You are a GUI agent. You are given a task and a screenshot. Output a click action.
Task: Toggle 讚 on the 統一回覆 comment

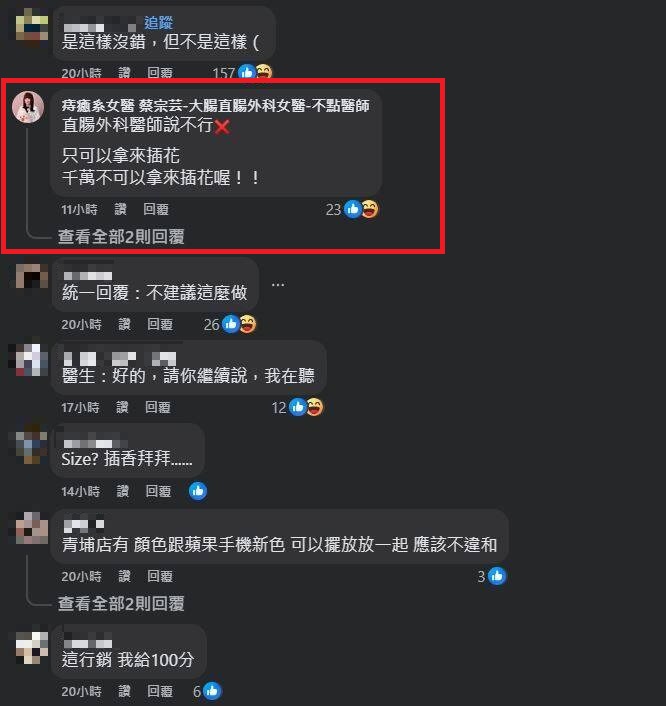(x=124, y=324)
